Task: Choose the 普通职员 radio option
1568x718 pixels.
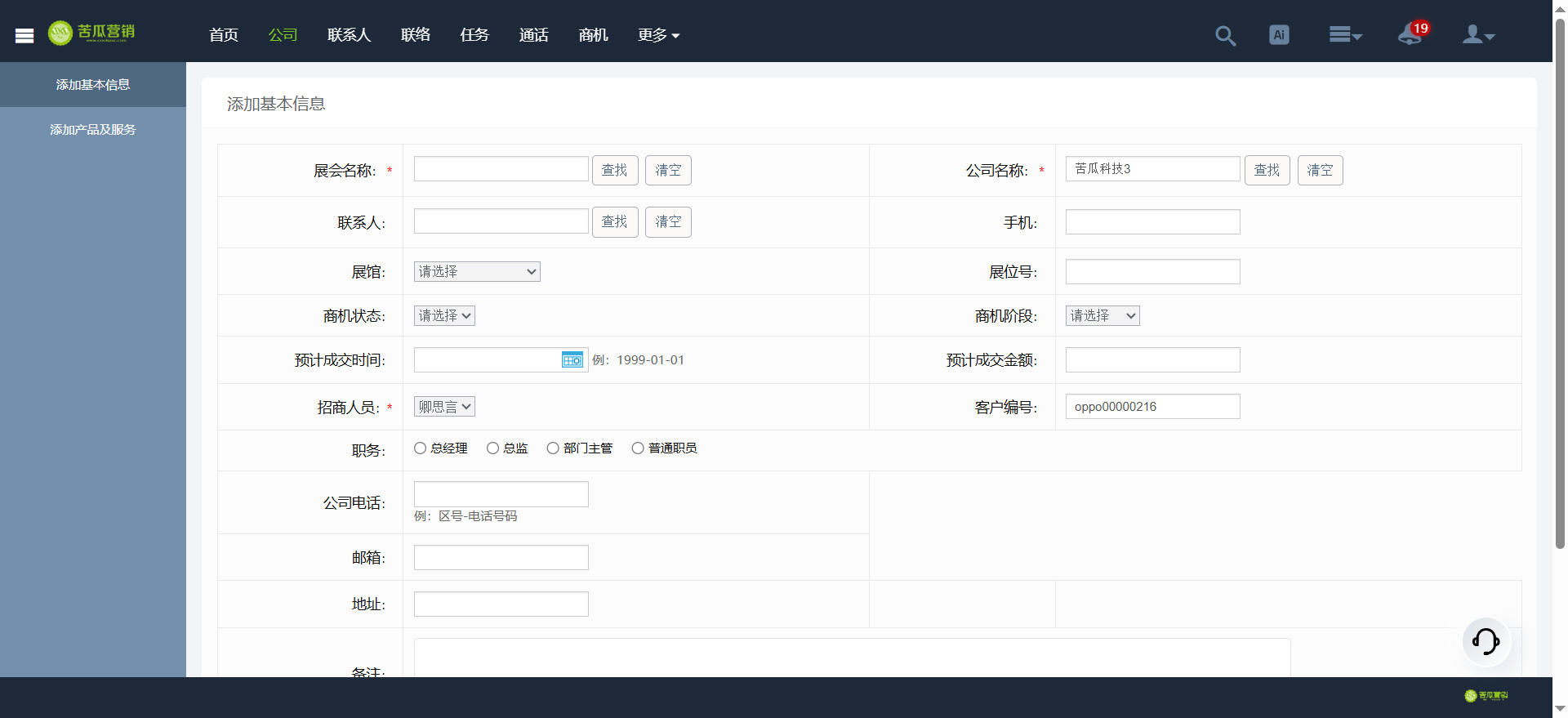Action: 638,448
